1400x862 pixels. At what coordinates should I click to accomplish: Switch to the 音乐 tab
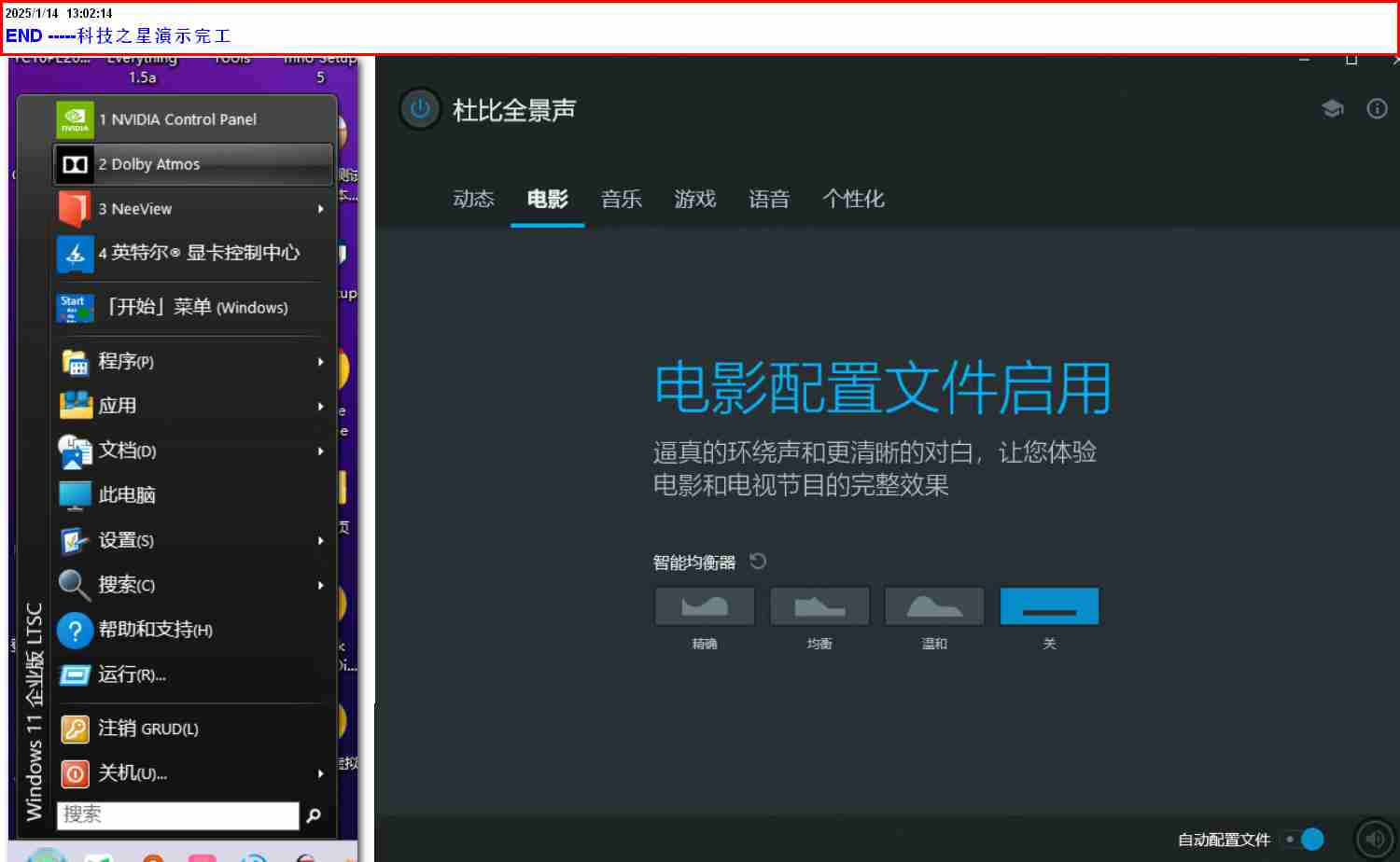click(622, 199)
